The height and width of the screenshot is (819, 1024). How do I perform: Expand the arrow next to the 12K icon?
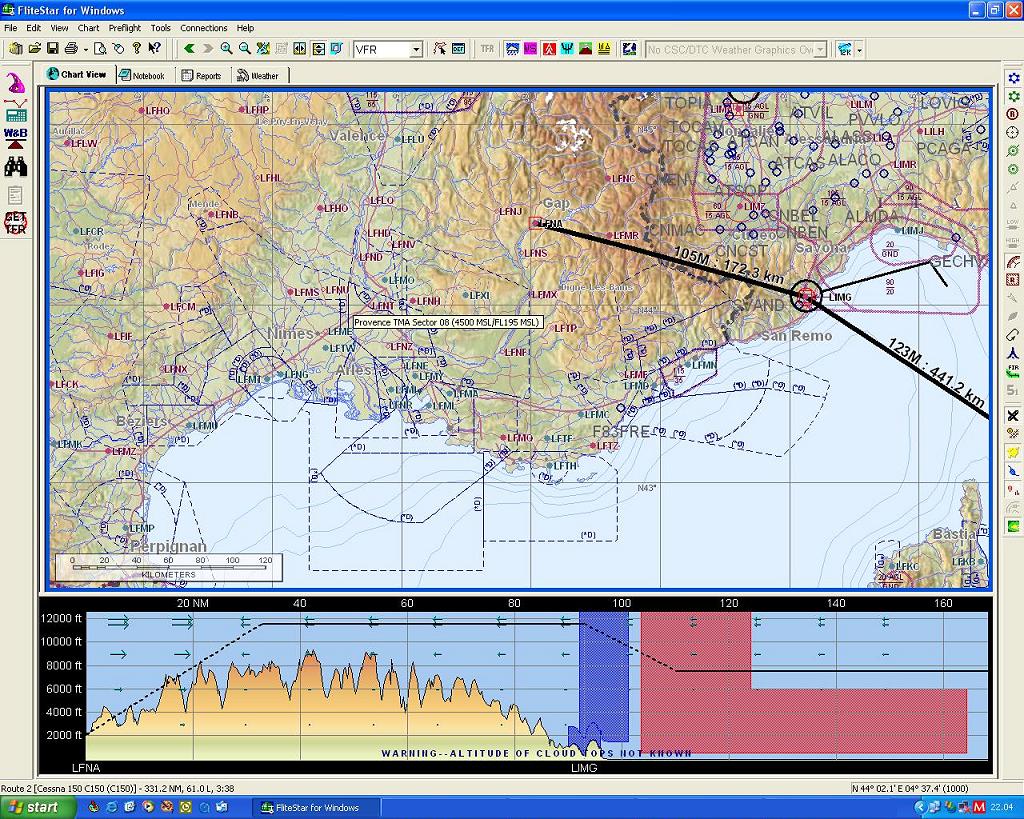coord(859,50)
